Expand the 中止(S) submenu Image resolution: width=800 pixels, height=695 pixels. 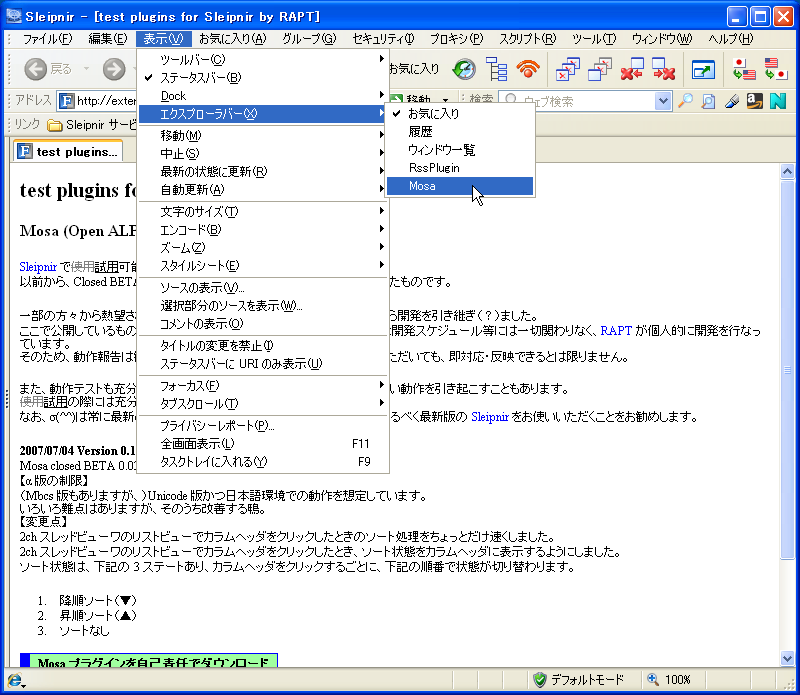(263, 153)
